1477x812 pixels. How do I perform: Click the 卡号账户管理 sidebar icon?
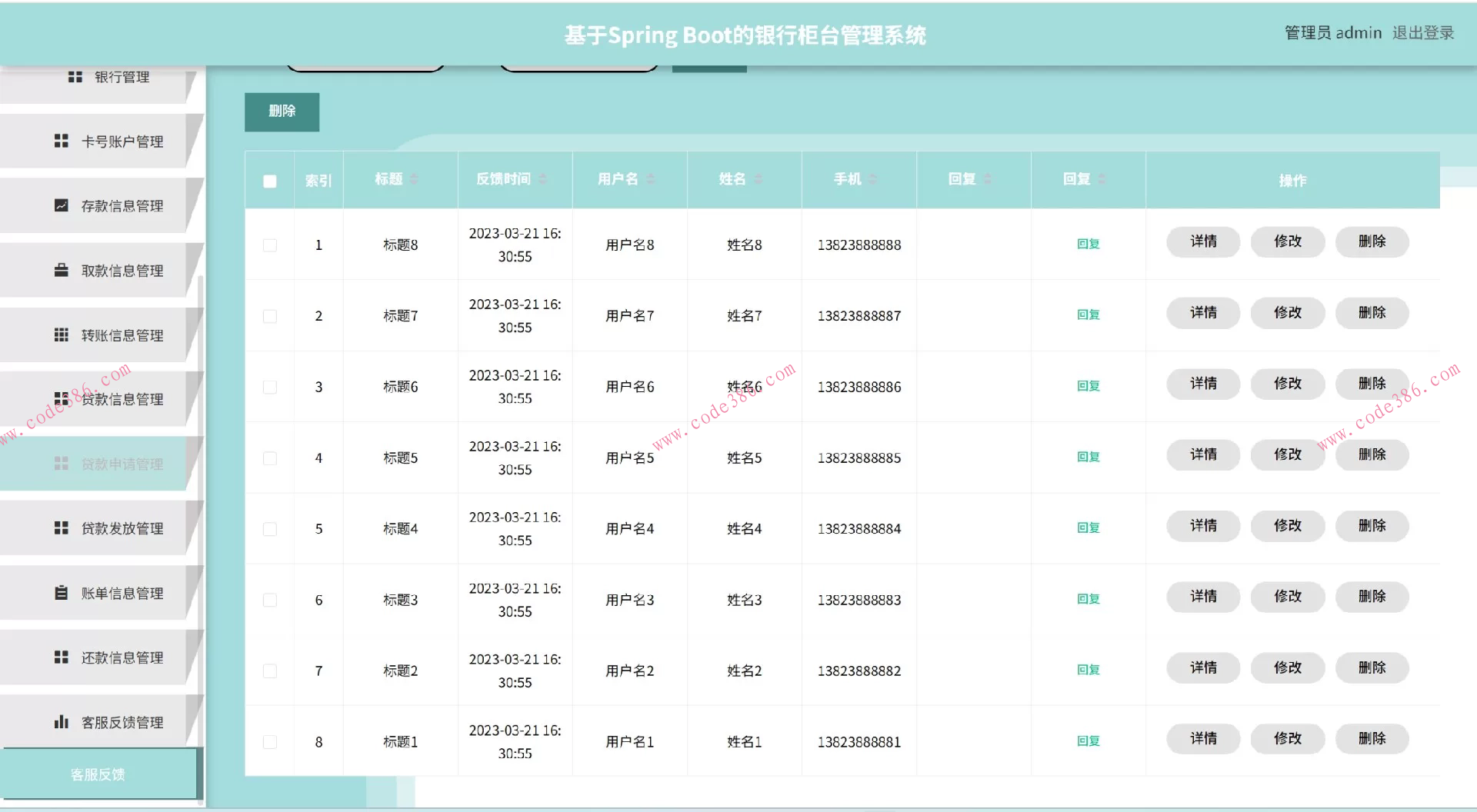[x=63, y=141]
